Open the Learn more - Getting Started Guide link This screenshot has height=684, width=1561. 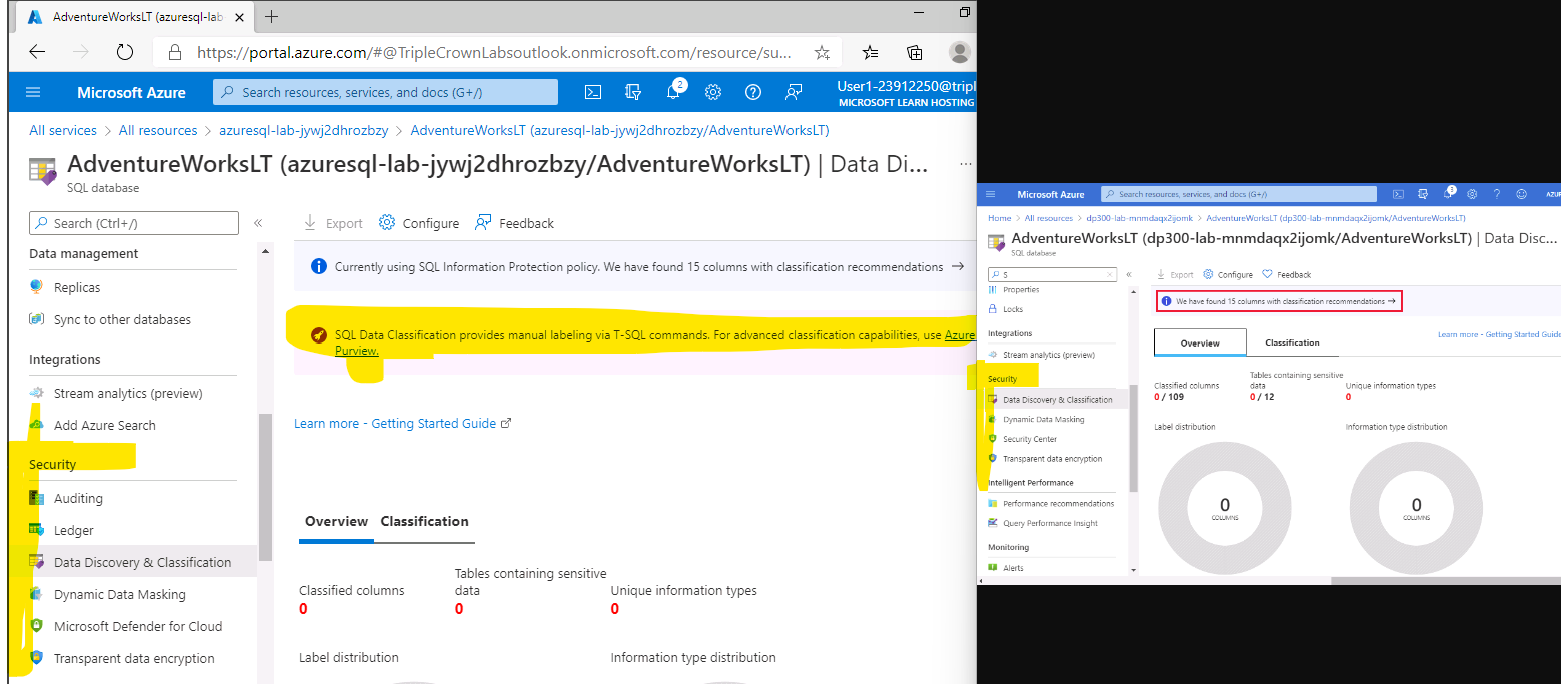point(394,423)
